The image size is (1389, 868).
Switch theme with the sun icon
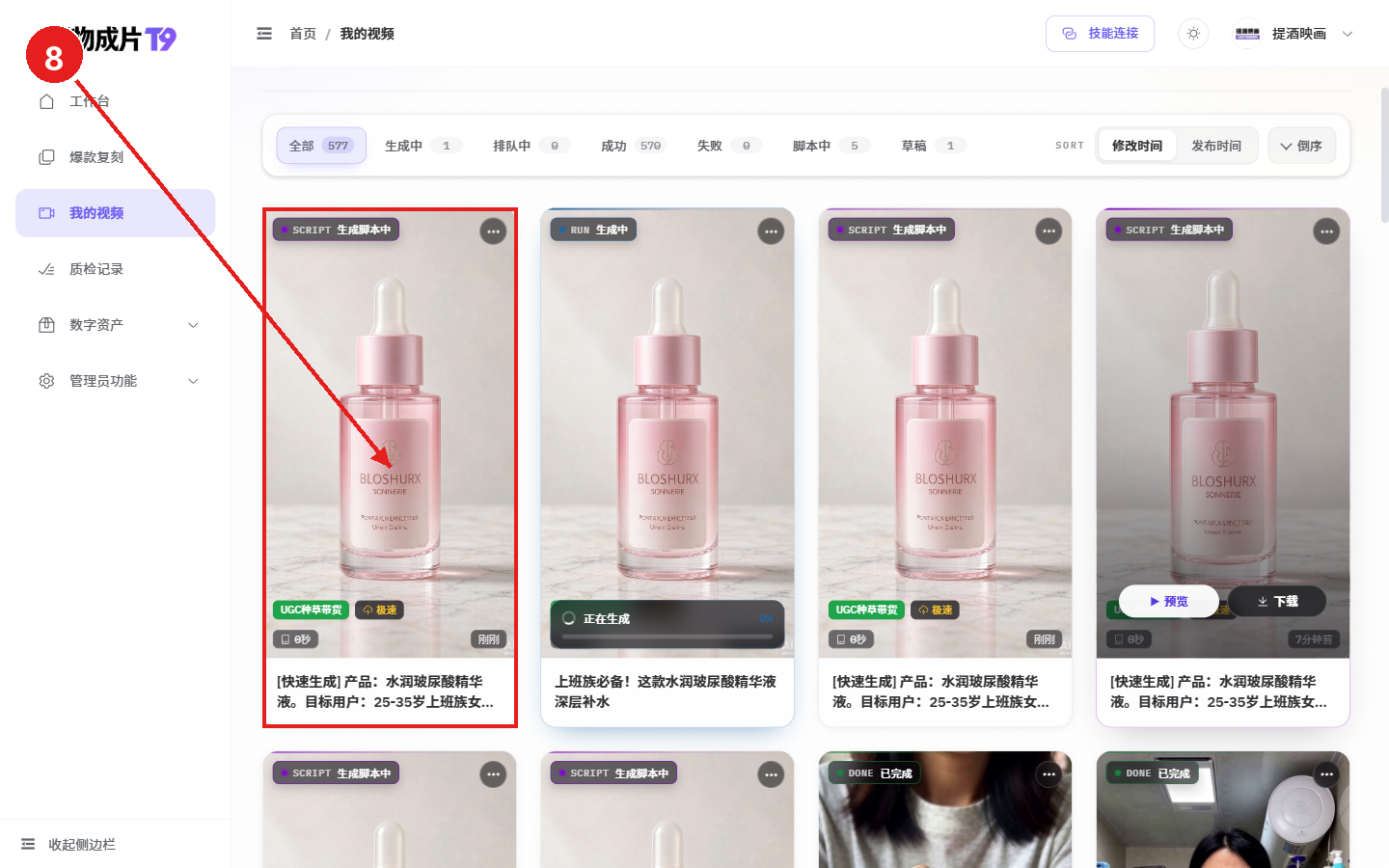click(x=1193, y=34)
